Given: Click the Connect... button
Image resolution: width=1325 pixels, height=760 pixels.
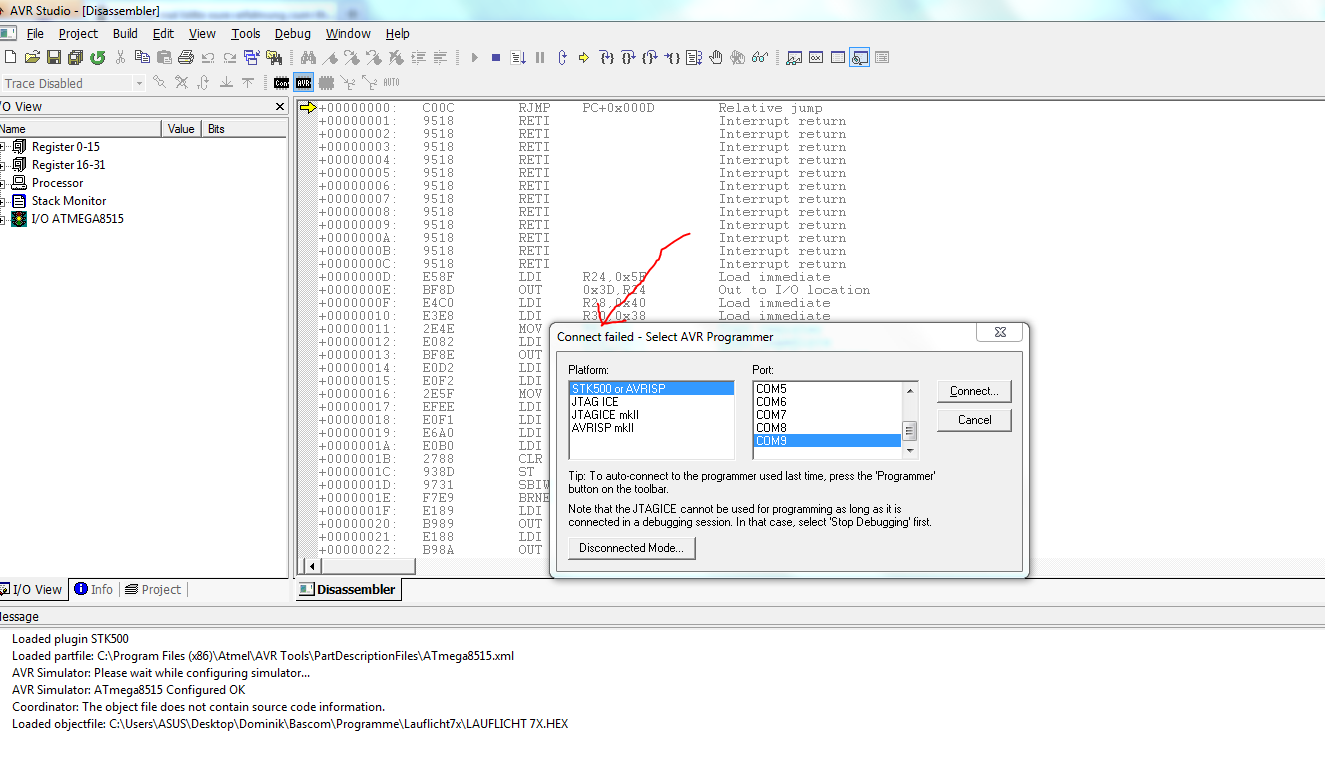Looking at the screenshot, I should [x=974, y=391].
